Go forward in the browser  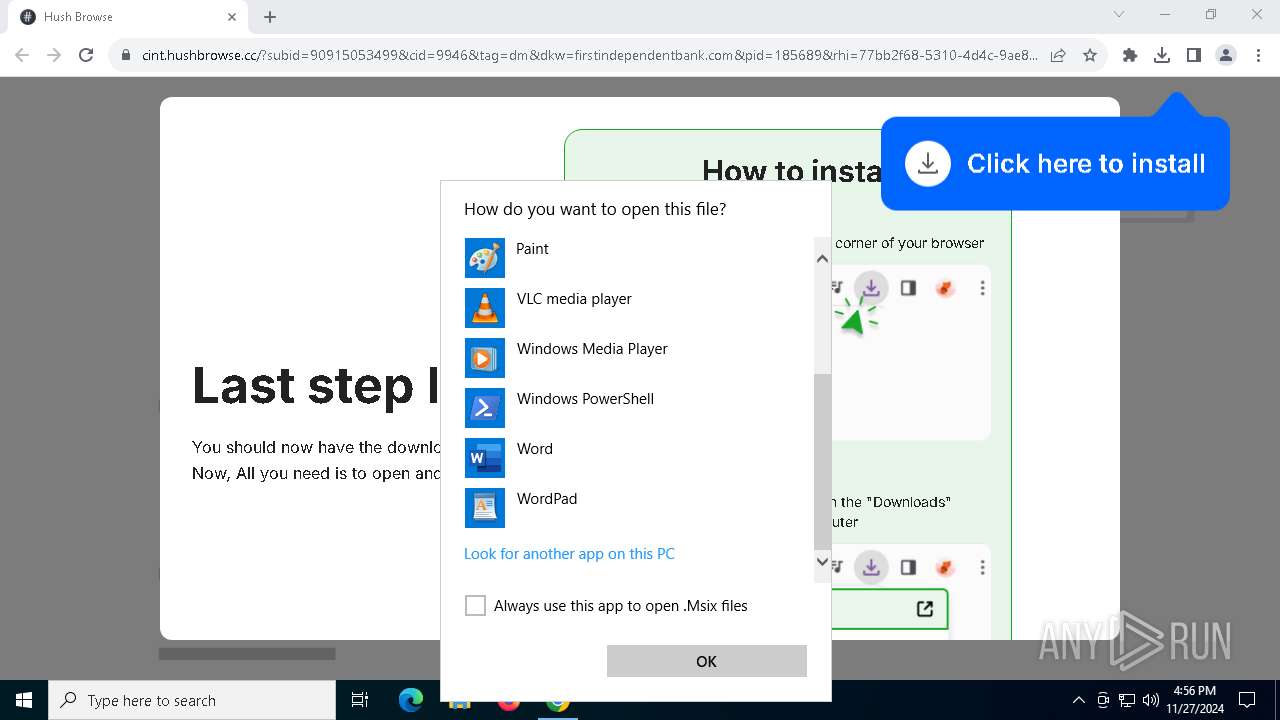coord(54,55)
